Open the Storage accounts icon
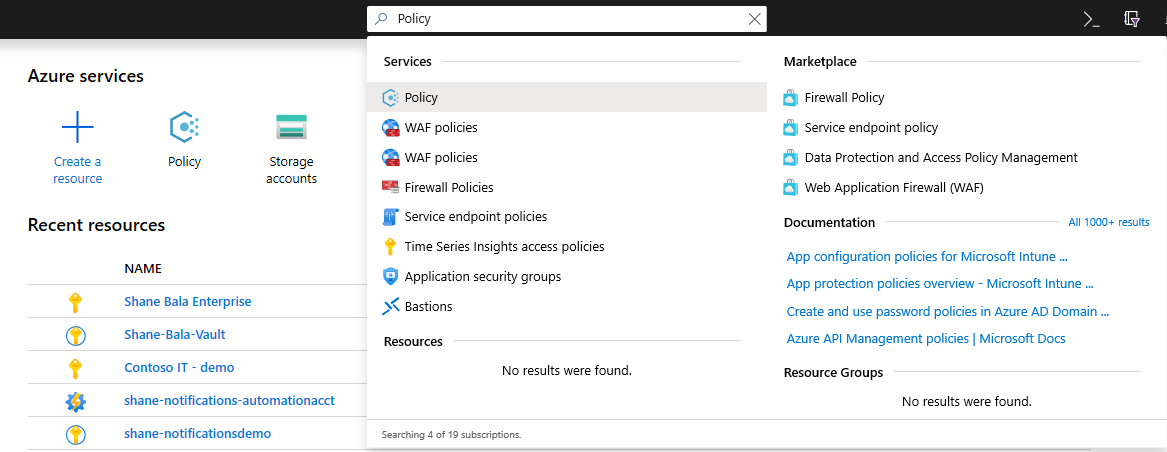This screenshot has width=1167, height=452. pyautogui.click(x=291, y=127)
